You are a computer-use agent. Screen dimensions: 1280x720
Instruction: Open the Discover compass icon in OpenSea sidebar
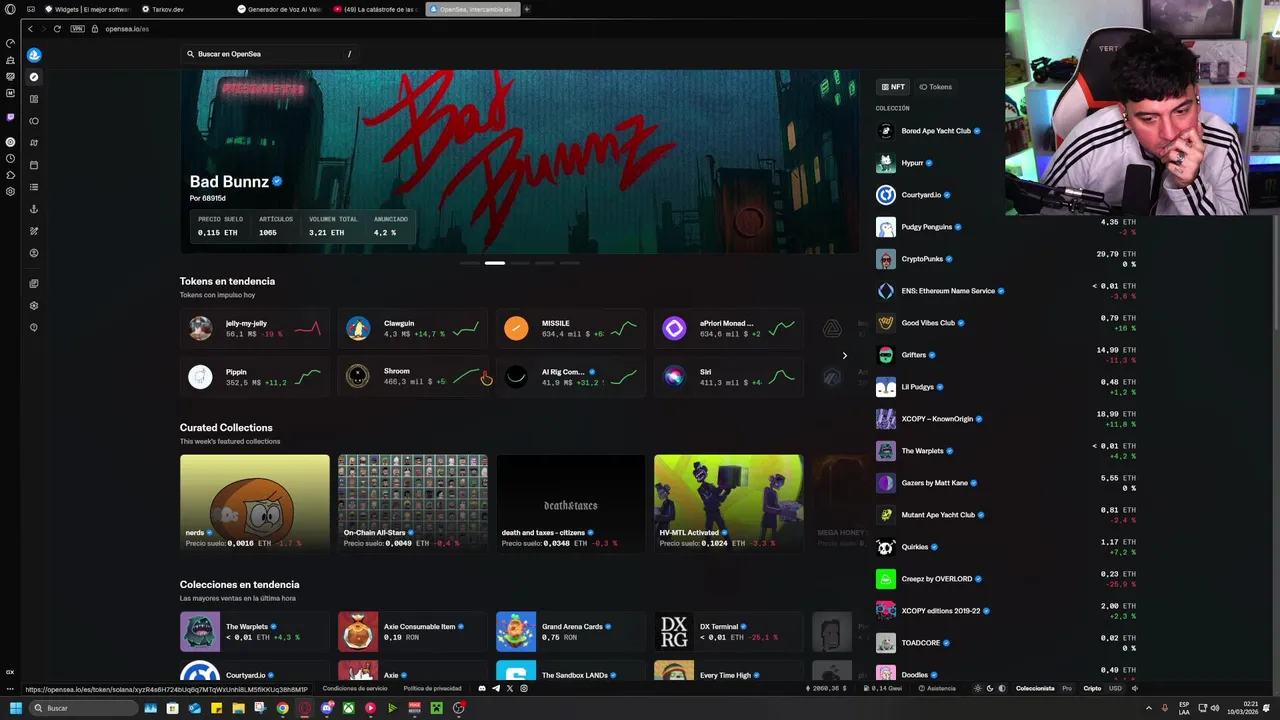[x=34, y=77]
